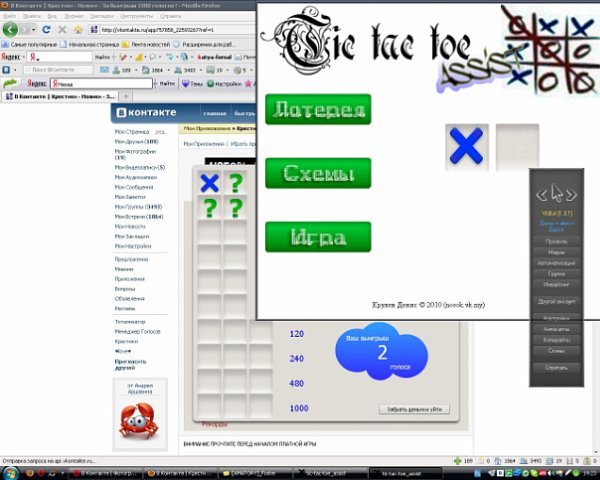Click the green Firefox back arrow
Image resolution: width=600 pixels, height=480 pixels.
(12, 30)
